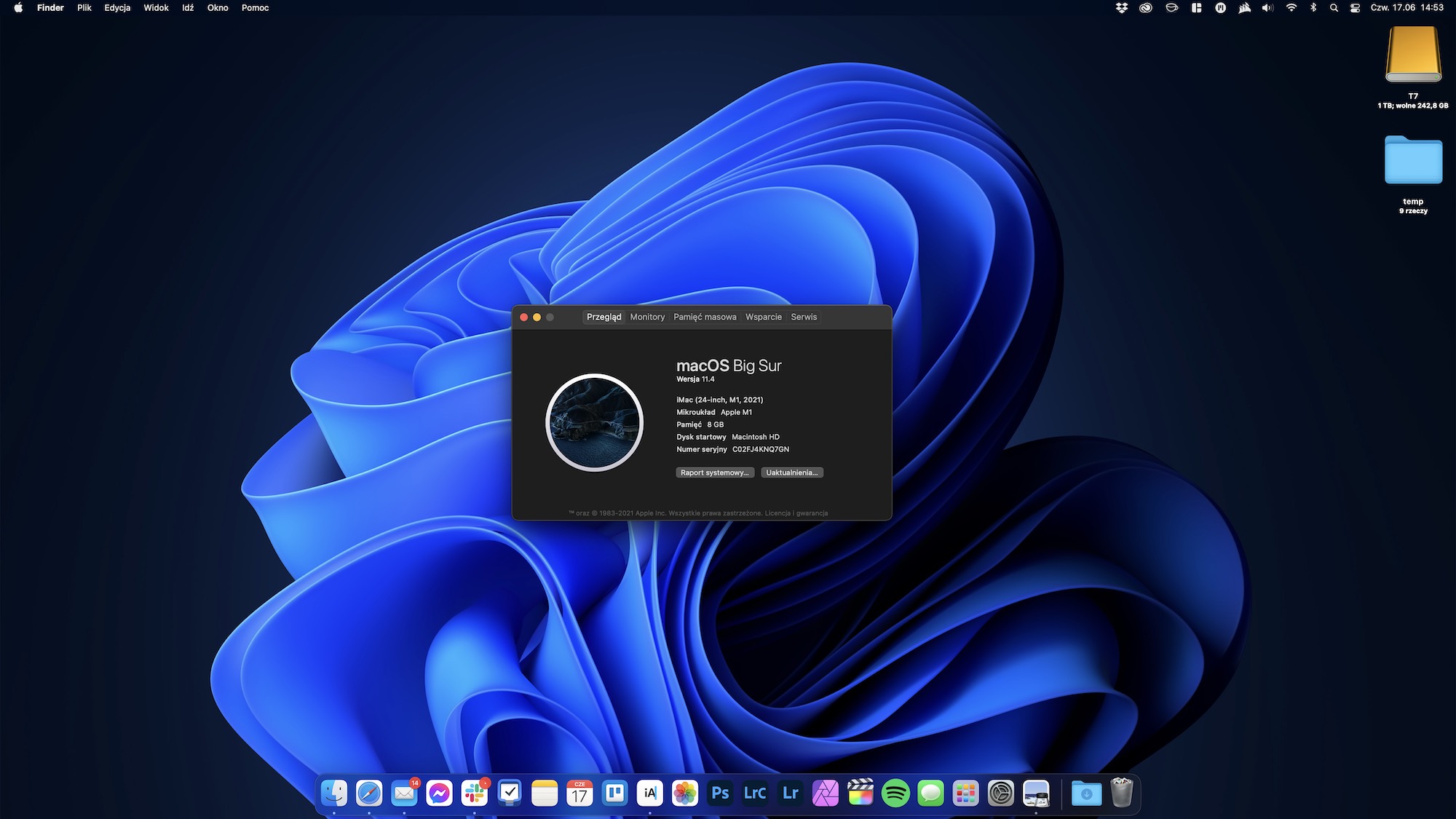Open Photos app in the Dock

pos(685,793)
